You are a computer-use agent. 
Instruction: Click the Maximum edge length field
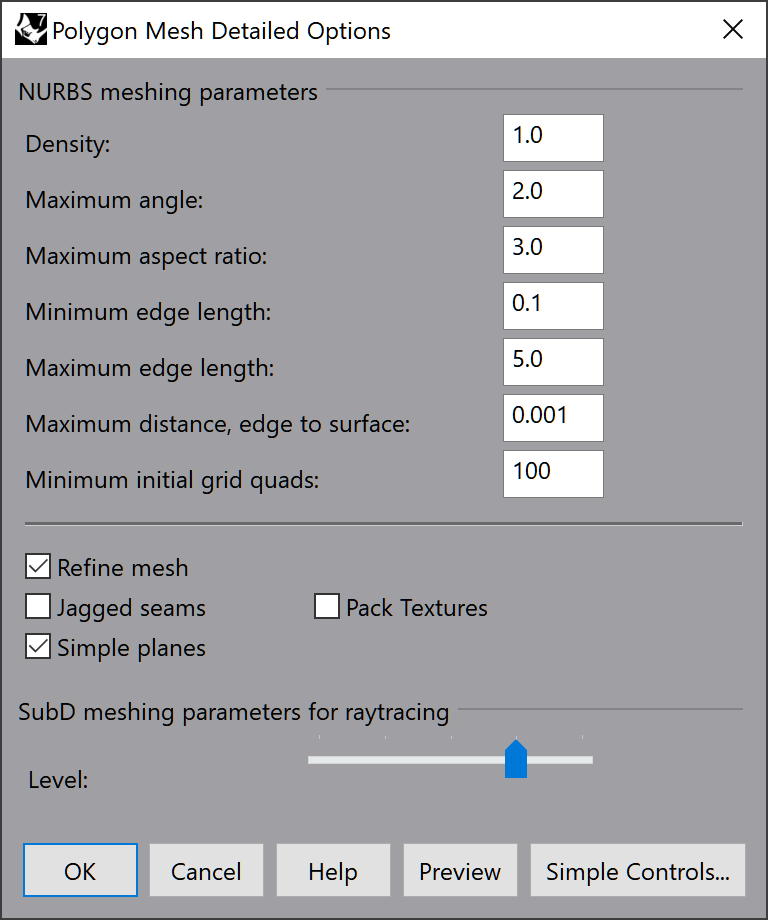coord(553,362)
